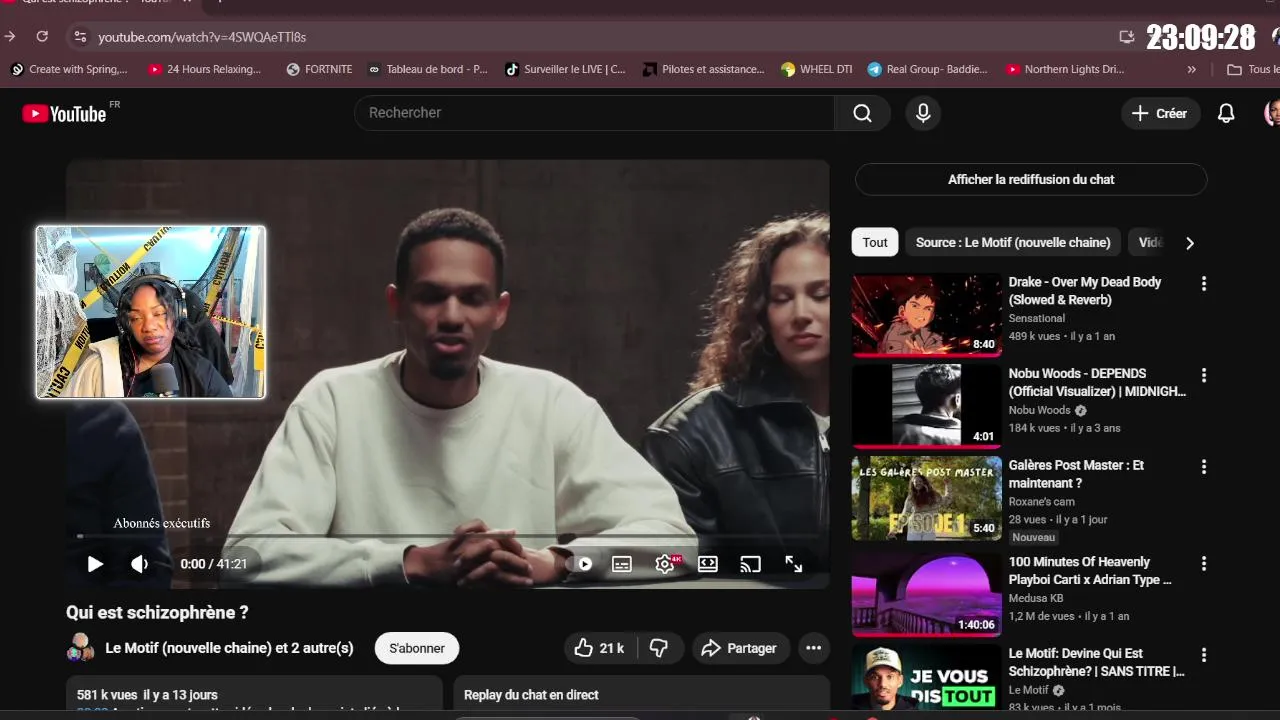Open Tableau de bord bookmark
The height and width of the screenshot is (720, 1280).
427,69
